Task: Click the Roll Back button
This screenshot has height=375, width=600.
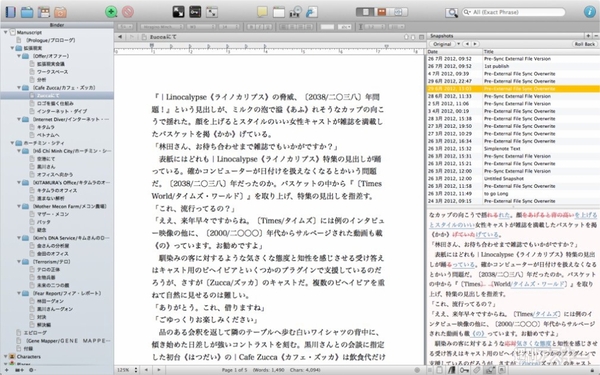Action: (585, 44)
